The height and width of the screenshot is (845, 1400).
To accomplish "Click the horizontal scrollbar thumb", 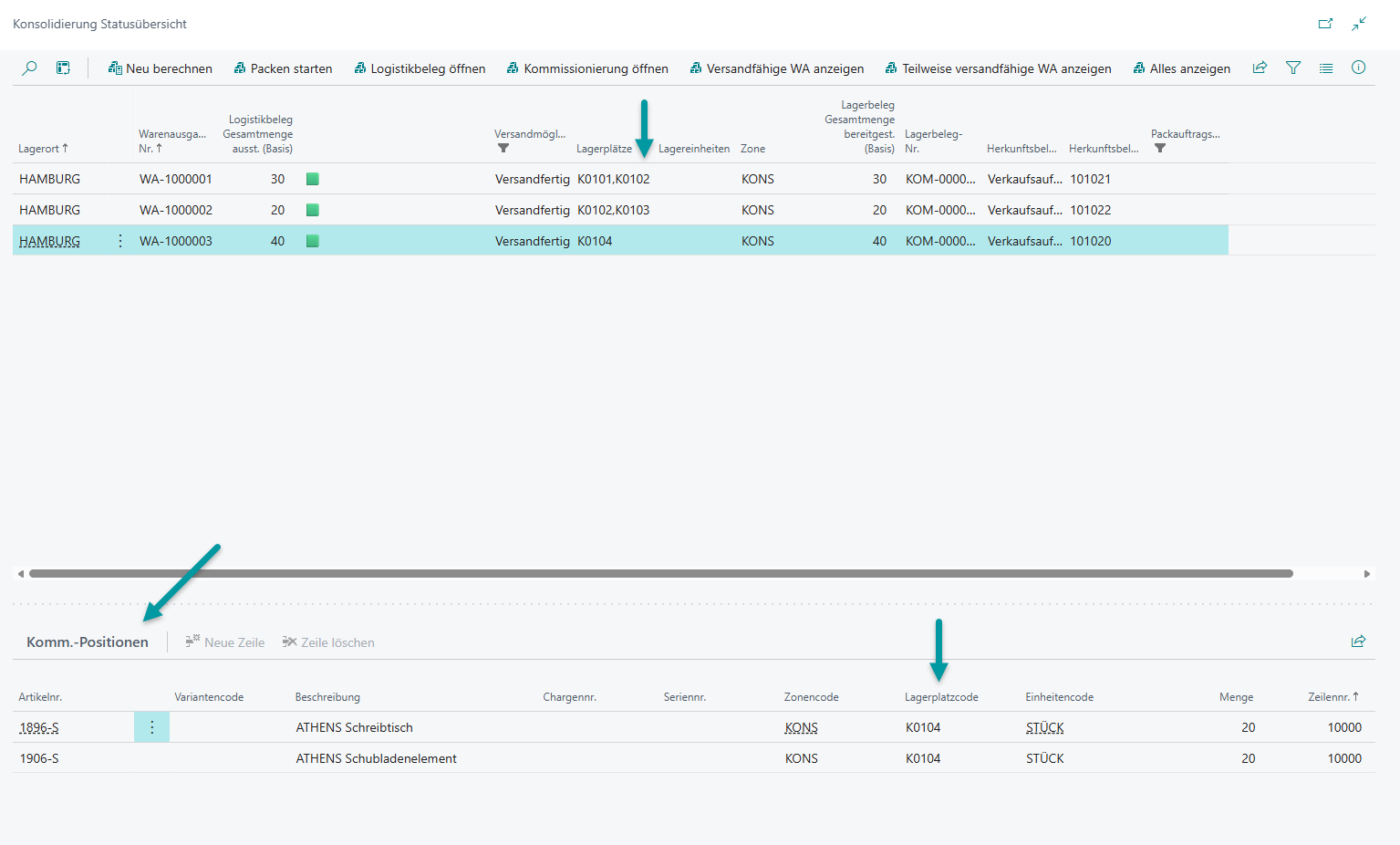I will [x=661, y=574].
